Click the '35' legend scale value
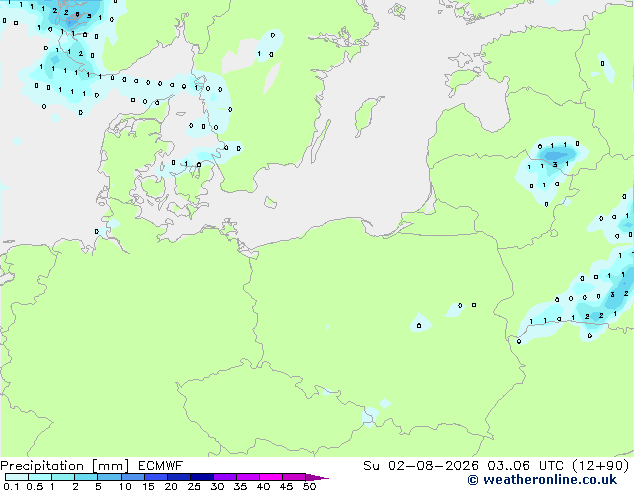The image size is (634, 490). click(240, 486)
